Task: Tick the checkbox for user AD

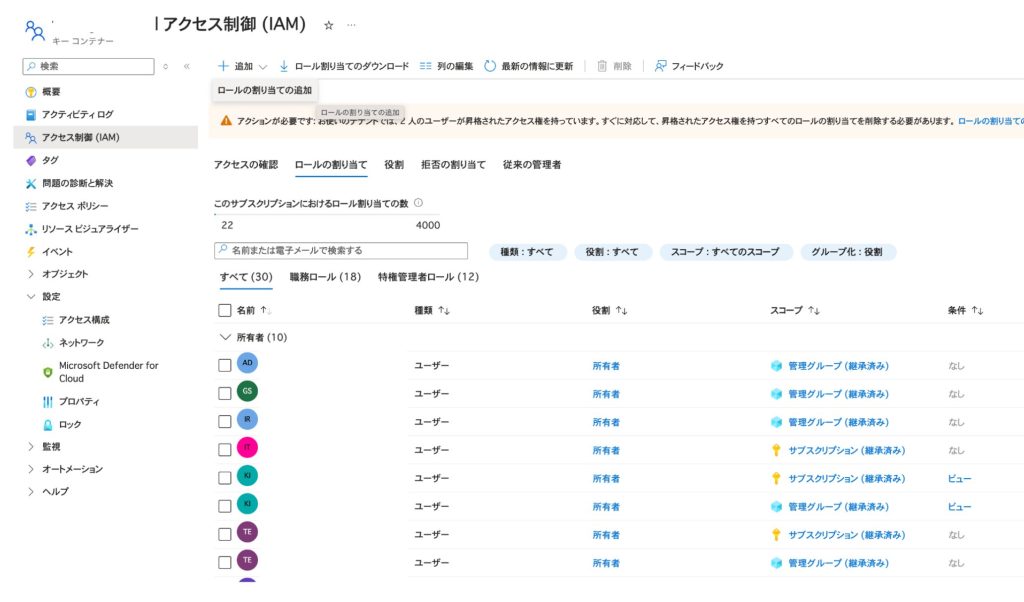Action: pyautogui.click(x=224, y=365)
